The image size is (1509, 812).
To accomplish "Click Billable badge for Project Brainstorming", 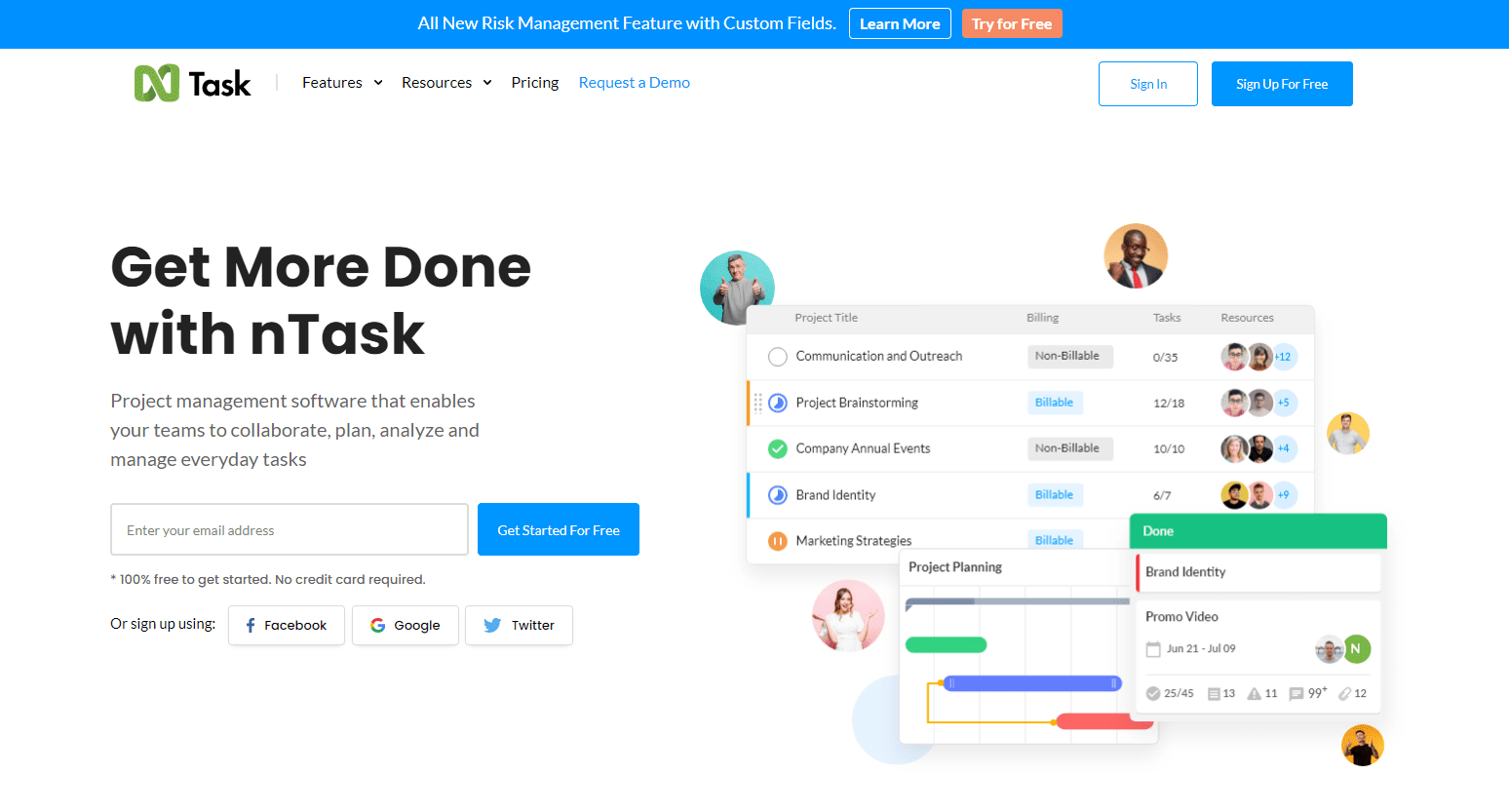I will [x=1055, y=403].
